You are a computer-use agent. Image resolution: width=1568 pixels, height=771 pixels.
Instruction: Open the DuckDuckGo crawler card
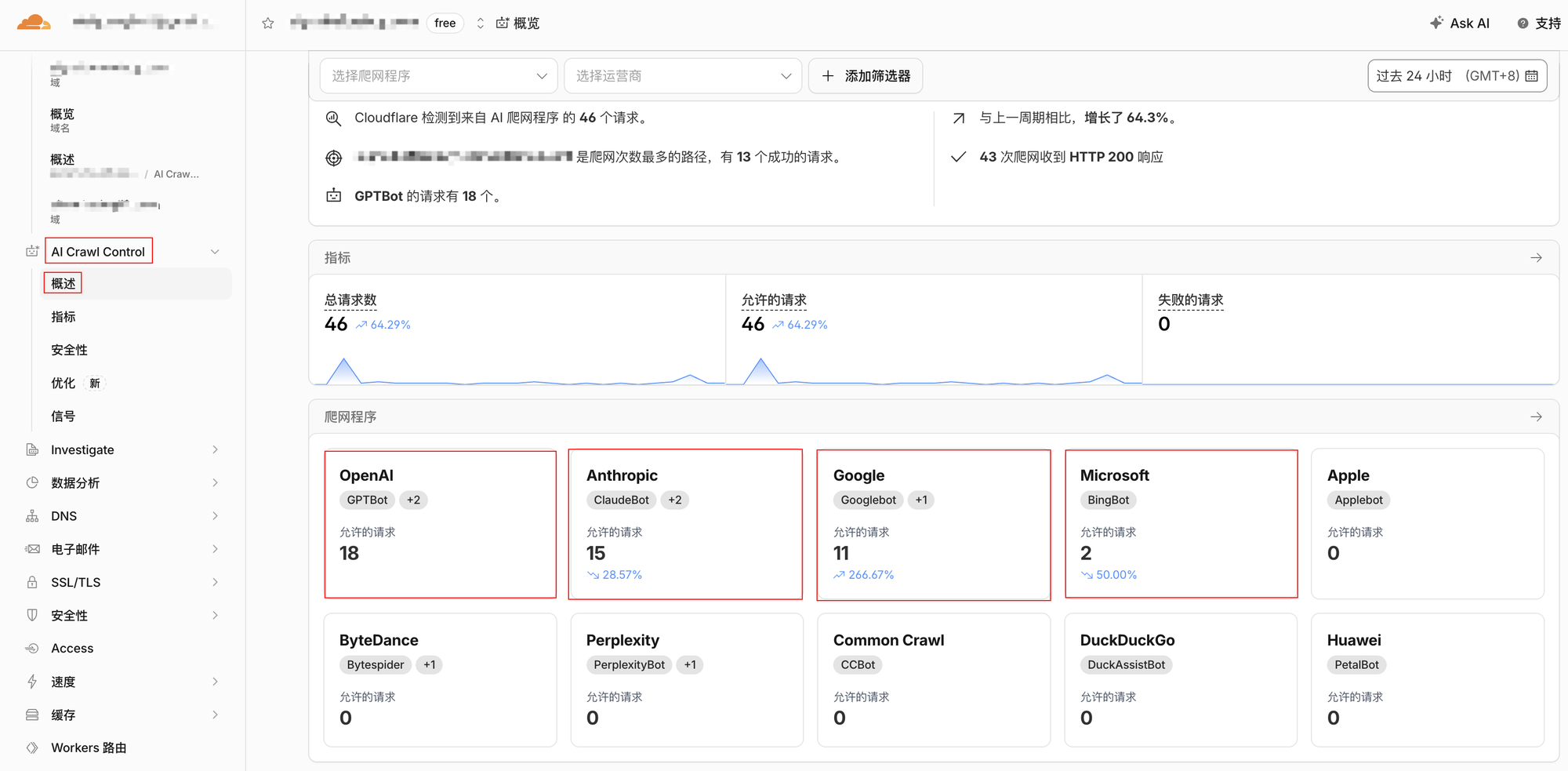coord(1181,680)
